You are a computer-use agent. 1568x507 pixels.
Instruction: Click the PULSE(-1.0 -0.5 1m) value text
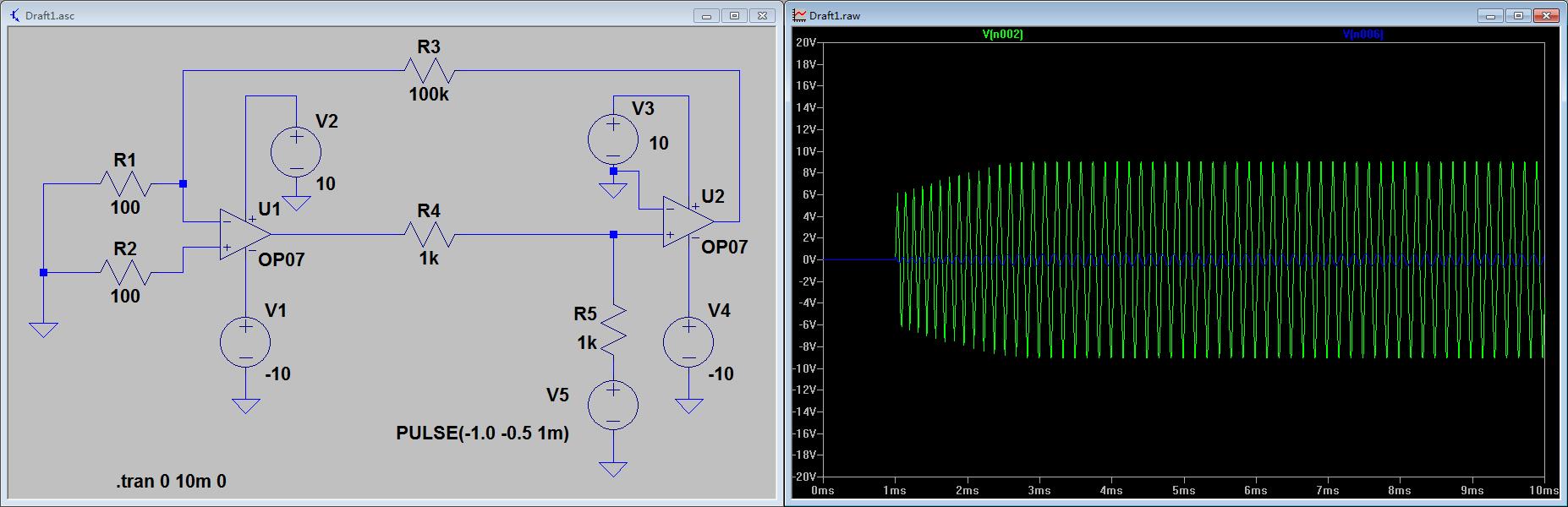[482, 433]
